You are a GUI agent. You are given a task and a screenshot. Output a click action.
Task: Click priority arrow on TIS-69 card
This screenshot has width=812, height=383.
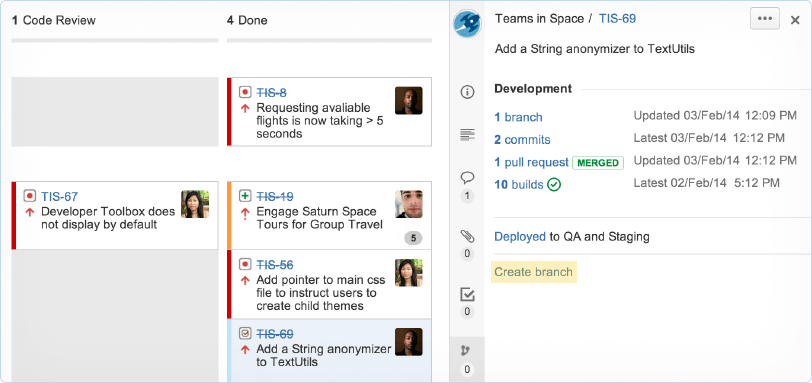245,349
